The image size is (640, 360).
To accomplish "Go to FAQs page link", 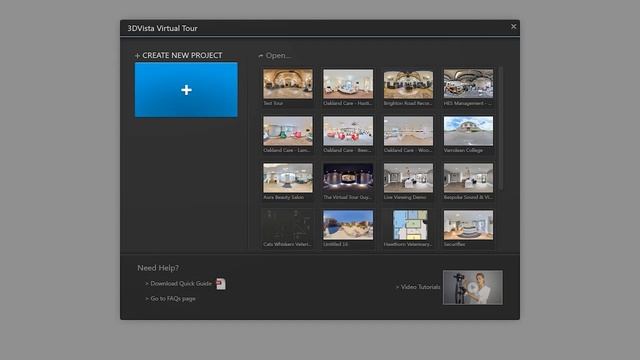I will 170,298.
